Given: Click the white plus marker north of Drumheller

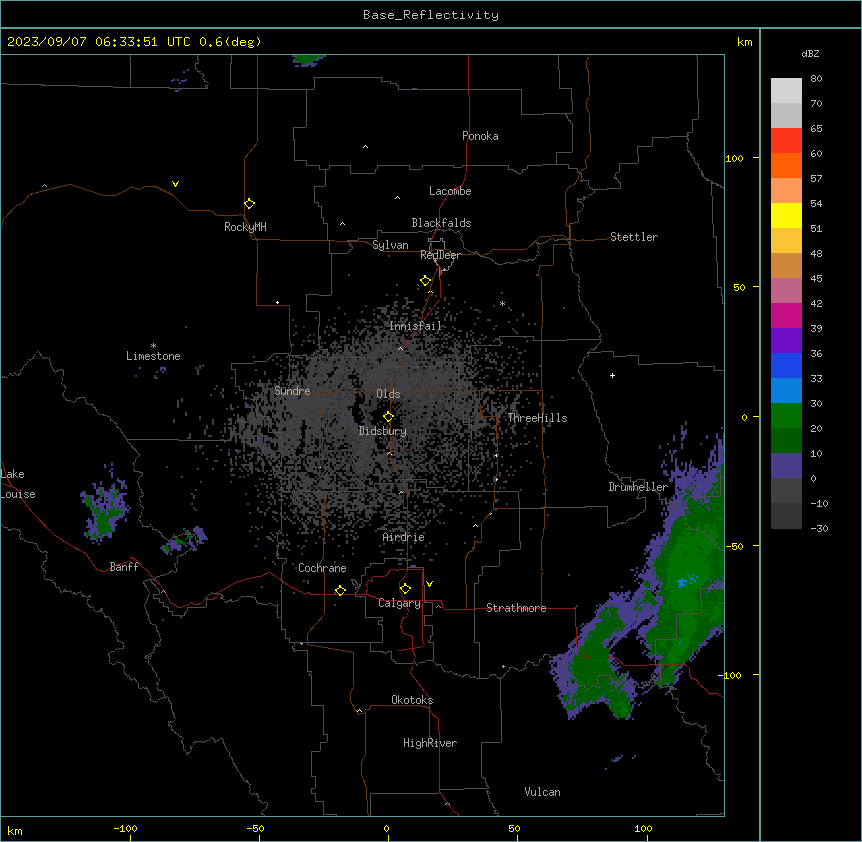Looking at the screenshot, I should (x=612, y=375).
